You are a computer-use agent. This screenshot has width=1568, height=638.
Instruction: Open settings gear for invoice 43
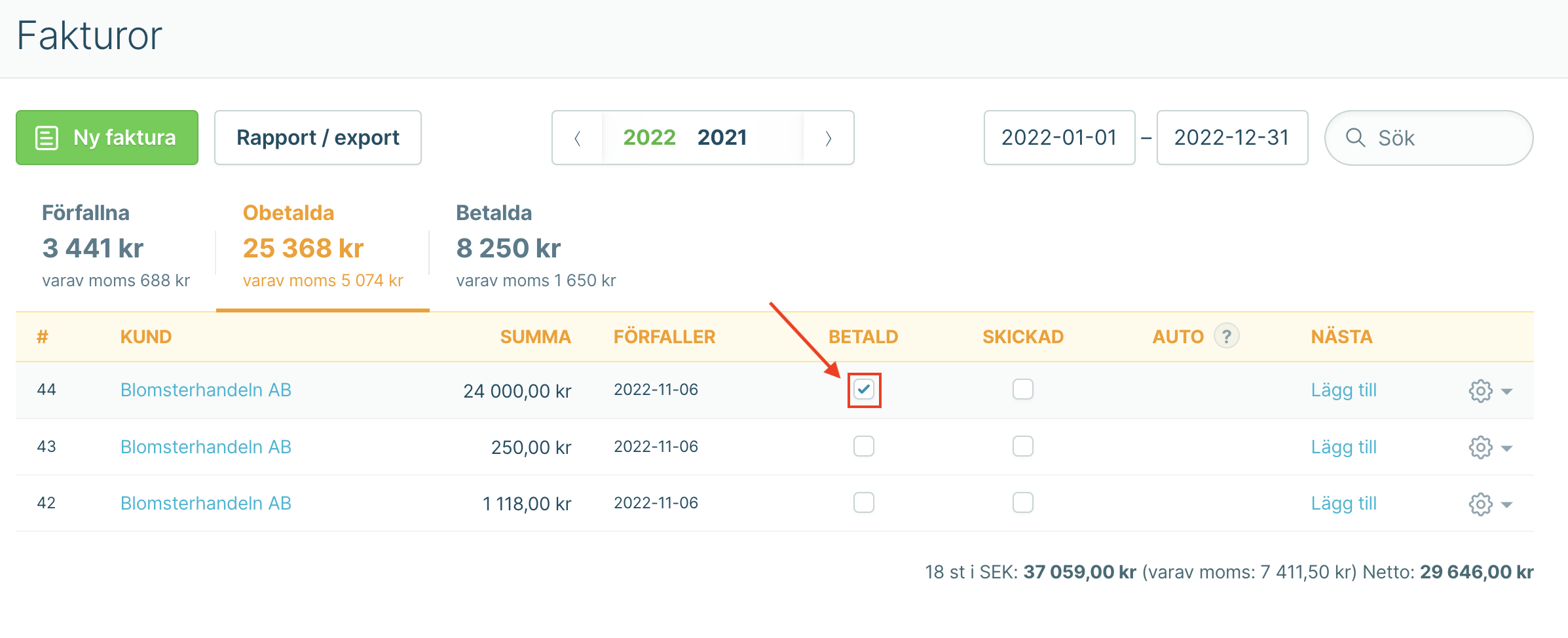pos(1480,448)
